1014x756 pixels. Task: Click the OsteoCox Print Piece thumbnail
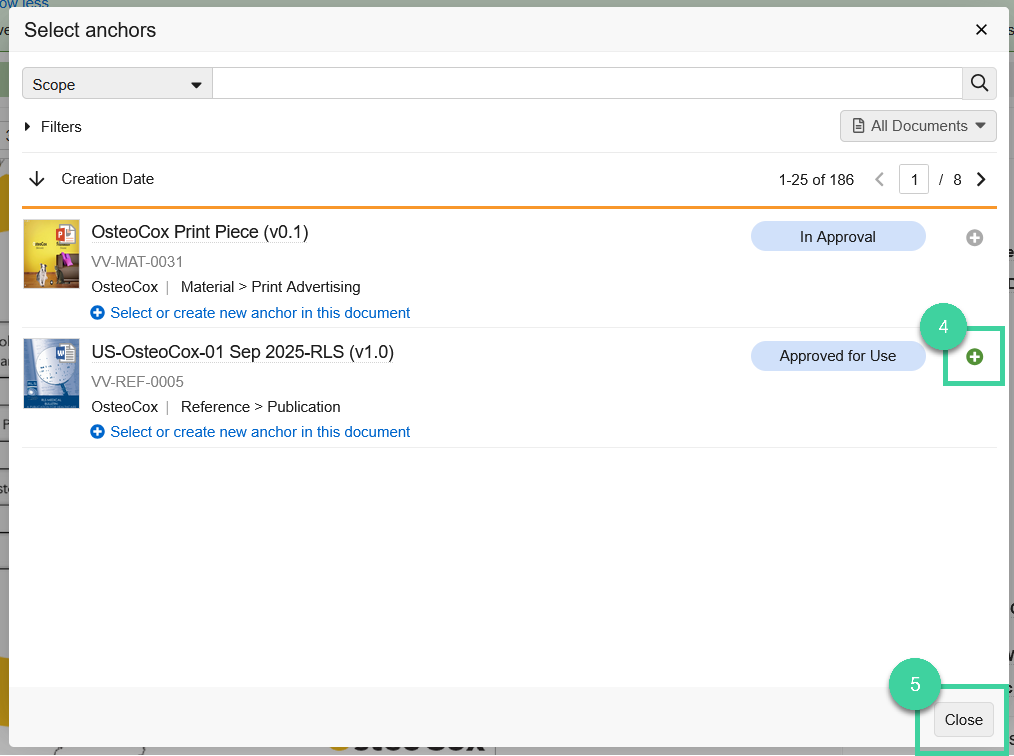coord(51,253)
